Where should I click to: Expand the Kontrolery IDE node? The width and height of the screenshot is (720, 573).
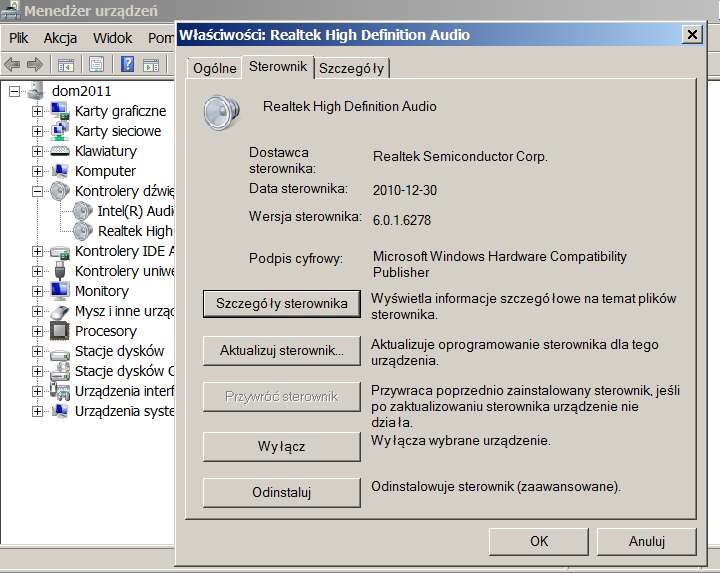click(38, 251)
